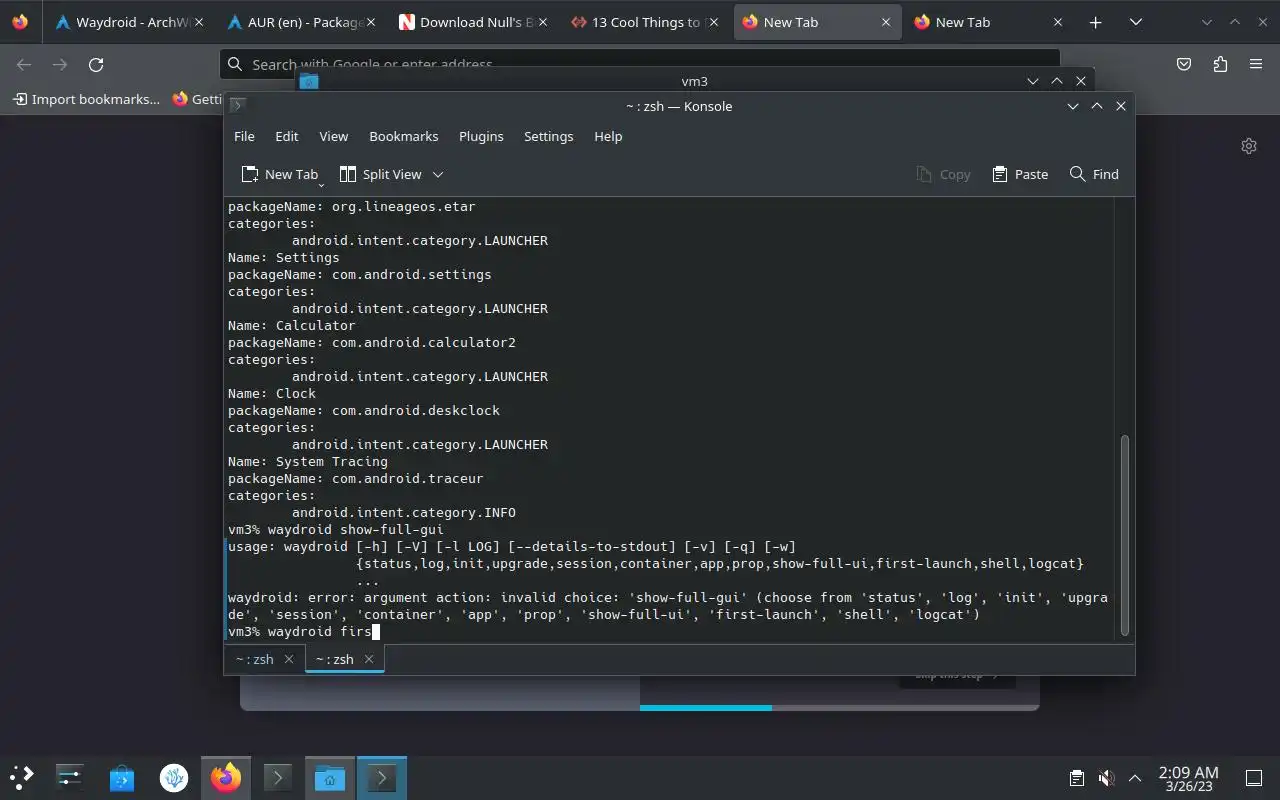Screen dimensions: 1280x800
Task: Click text org.lineageos.etar in terminal
Action: [x=404, y=206]
